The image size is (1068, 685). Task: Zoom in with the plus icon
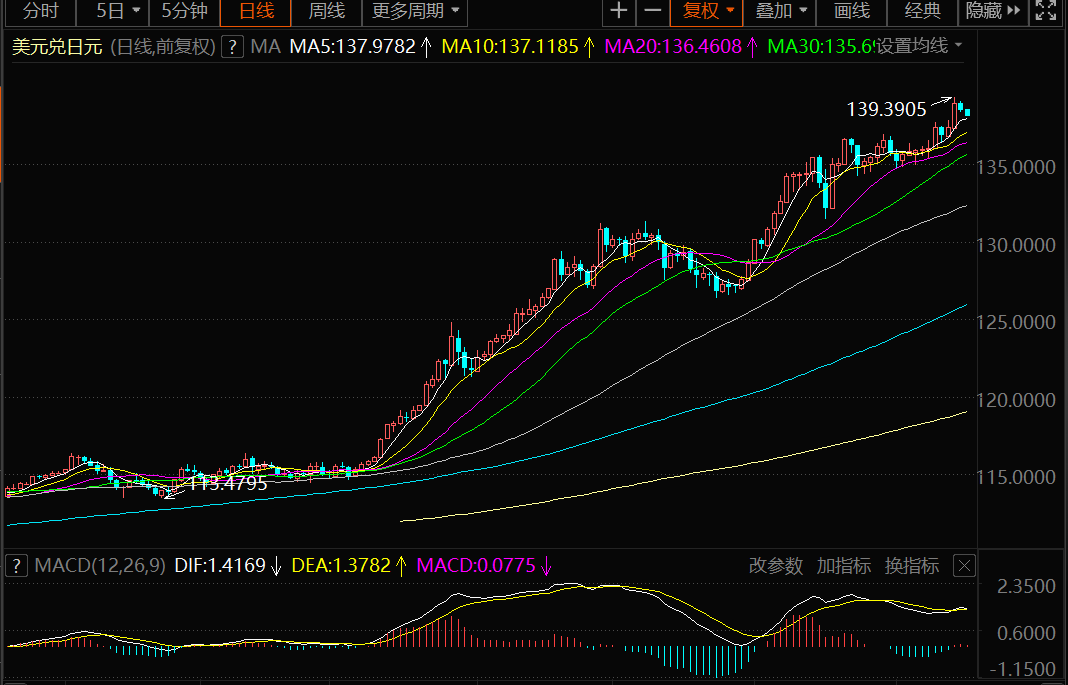pos(619,12)
